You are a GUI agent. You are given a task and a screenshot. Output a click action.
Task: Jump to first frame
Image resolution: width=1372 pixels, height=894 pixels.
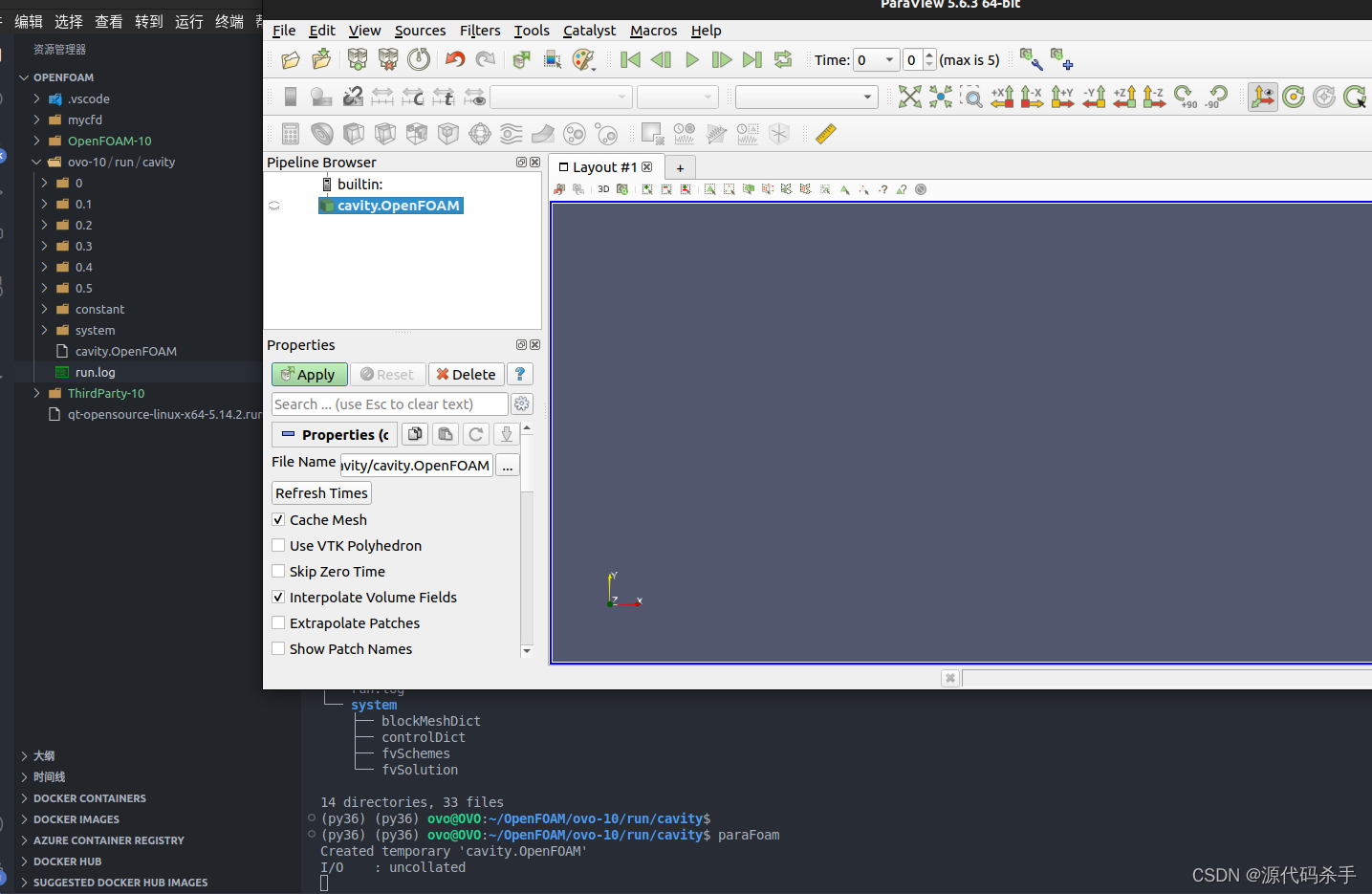pos(631,60)
